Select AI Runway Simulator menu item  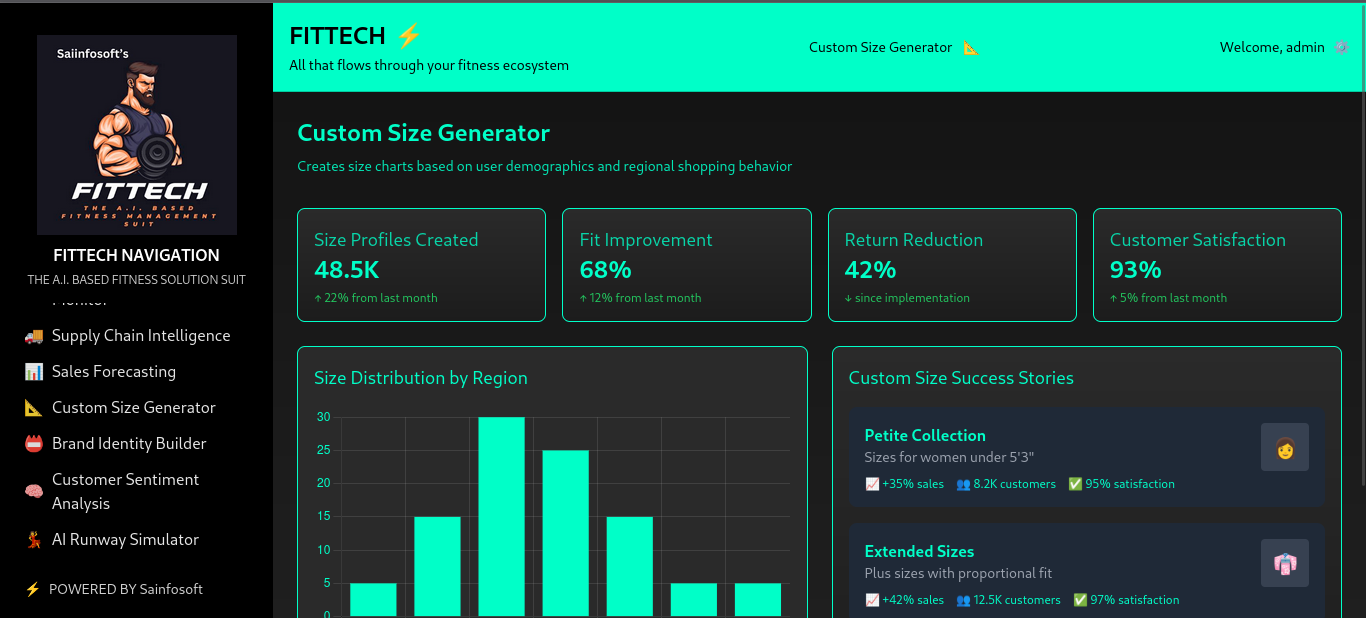pyautogui.click(x=125, y=540)
